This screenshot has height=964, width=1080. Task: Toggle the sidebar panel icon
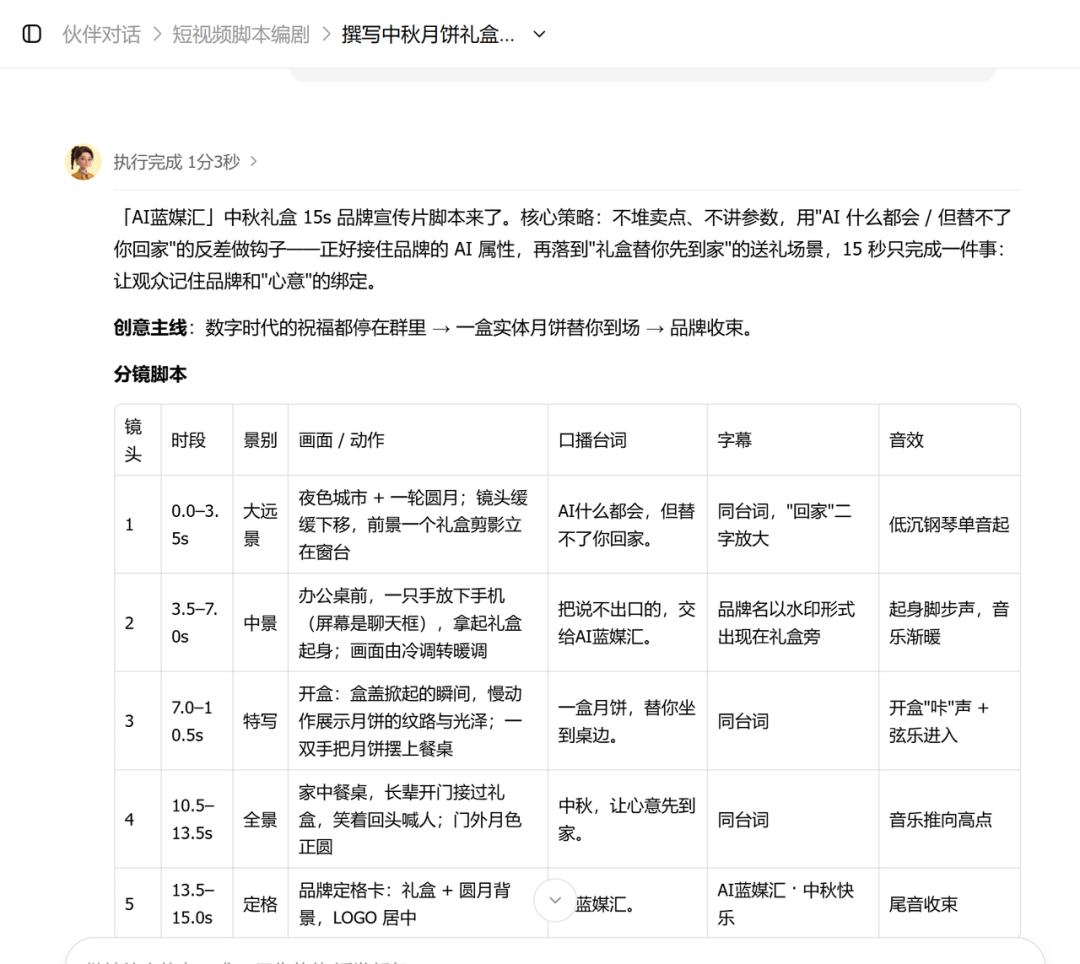32,34
